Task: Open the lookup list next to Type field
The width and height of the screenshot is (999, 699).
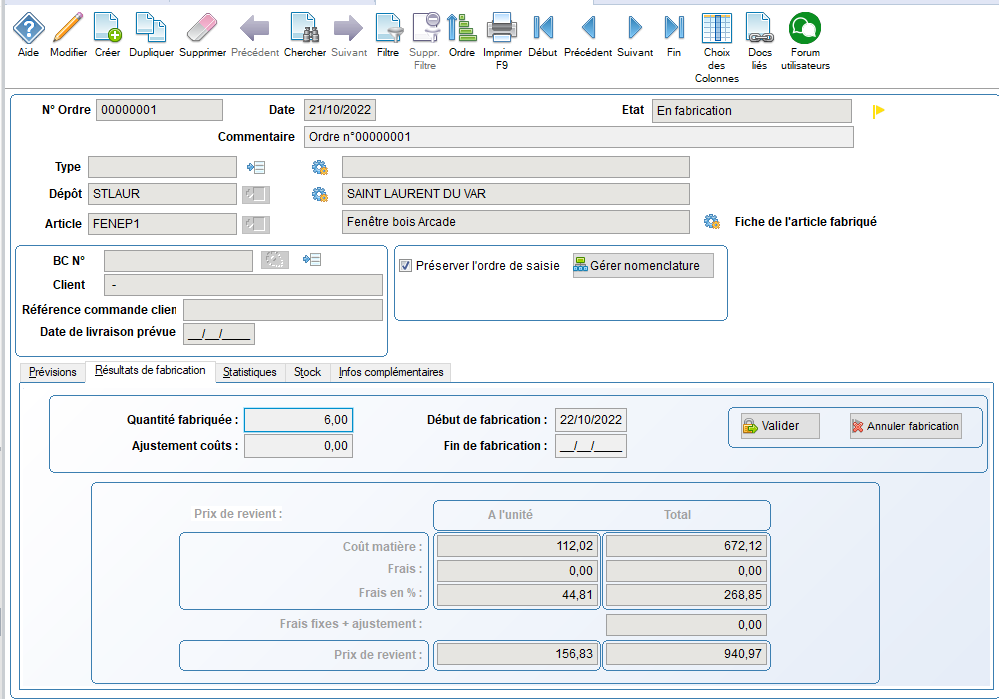Action: [x=256, y=167]
